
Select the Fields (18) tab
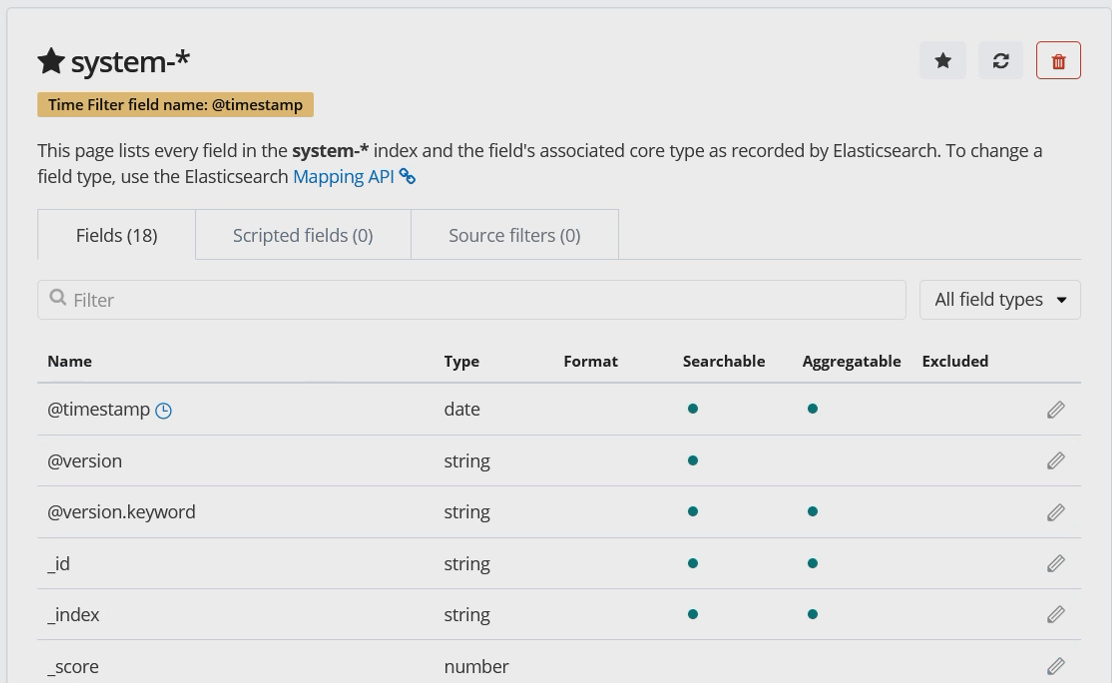click(117, 236)
